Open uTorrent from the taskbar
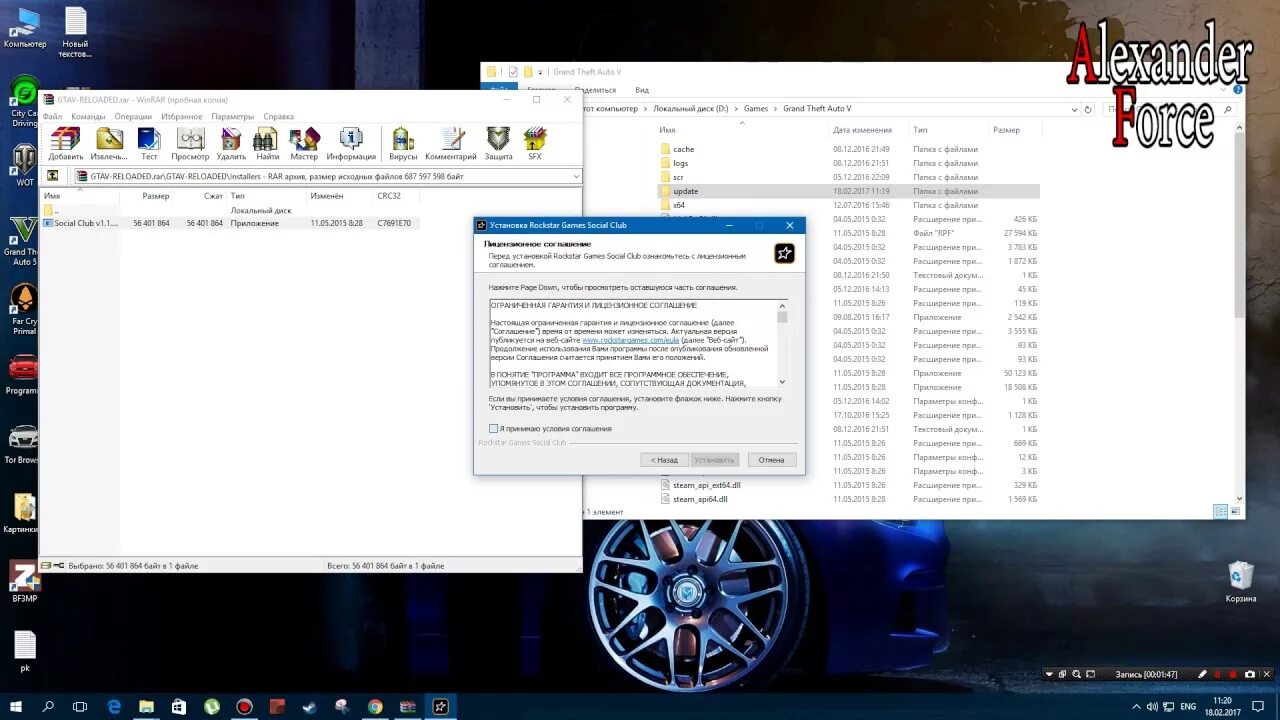Viewport: 1280px width, 720px height. [x=212, y=706]
